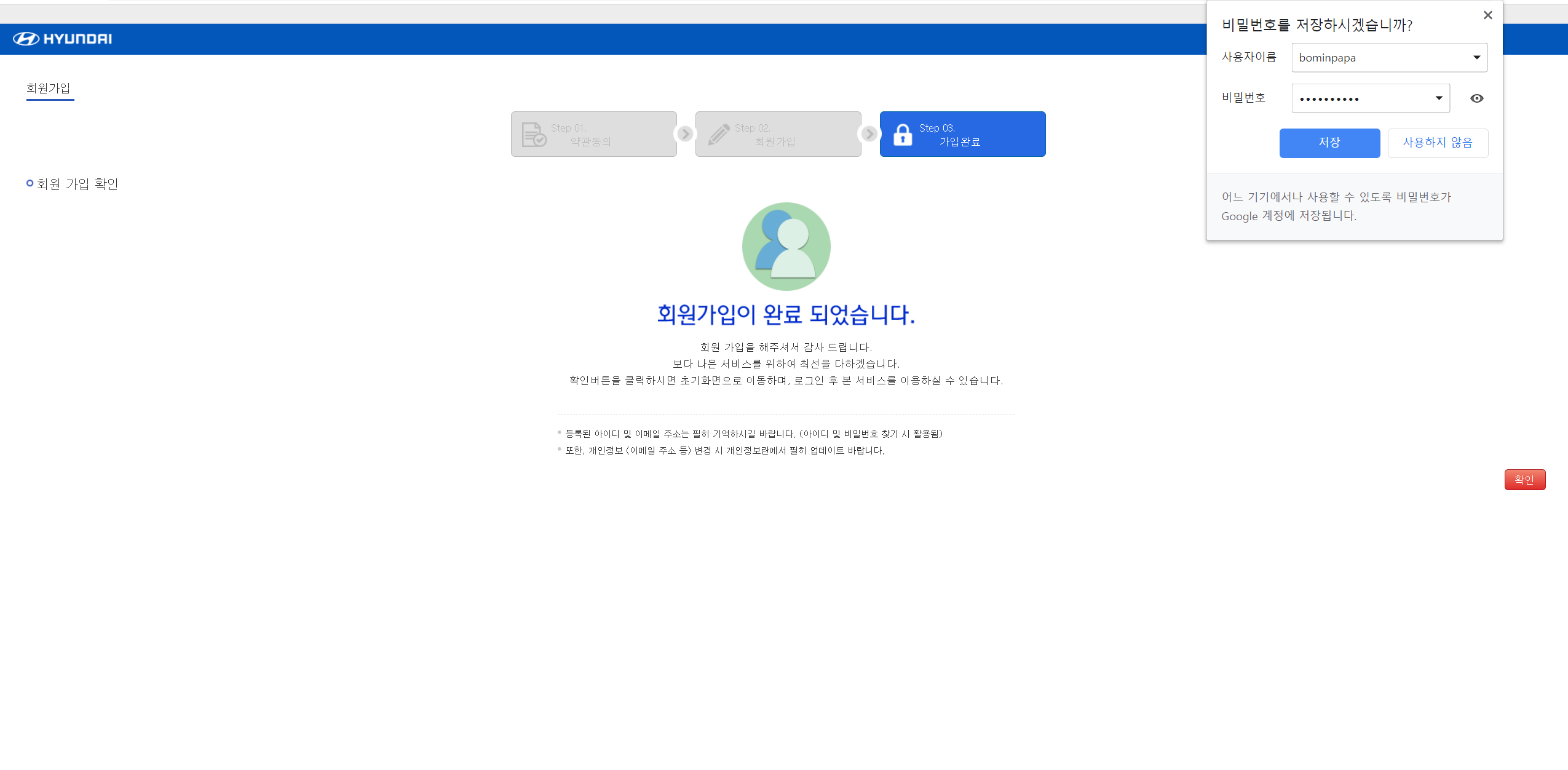Click the Hyundai logo in header
The height and width of the screenshot is (770, 1568).
coord(63,39)
